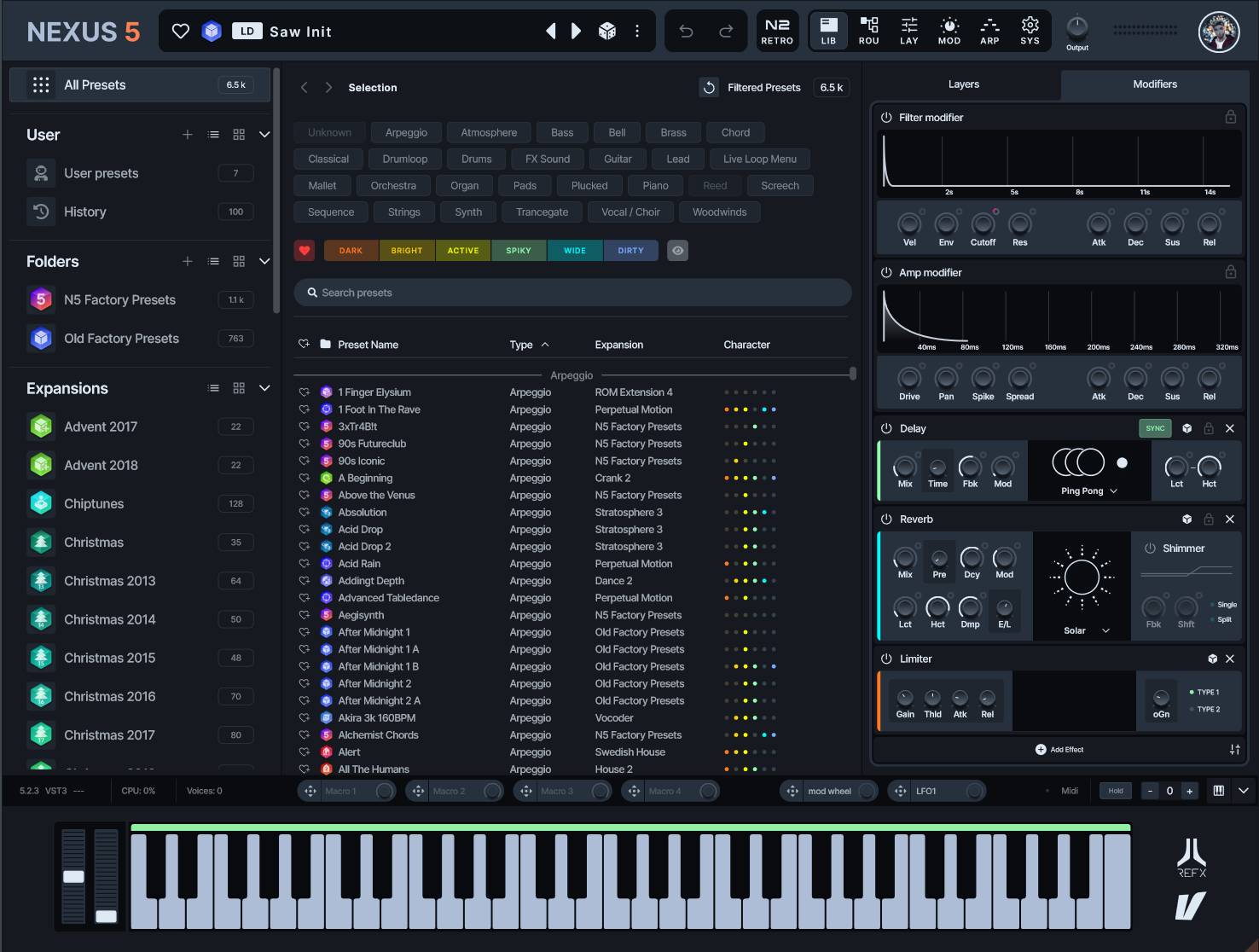The width and height of the screenshot is (1259, 952).
Task: Open the SYS settings panel
Action: tap(1030, 31)
